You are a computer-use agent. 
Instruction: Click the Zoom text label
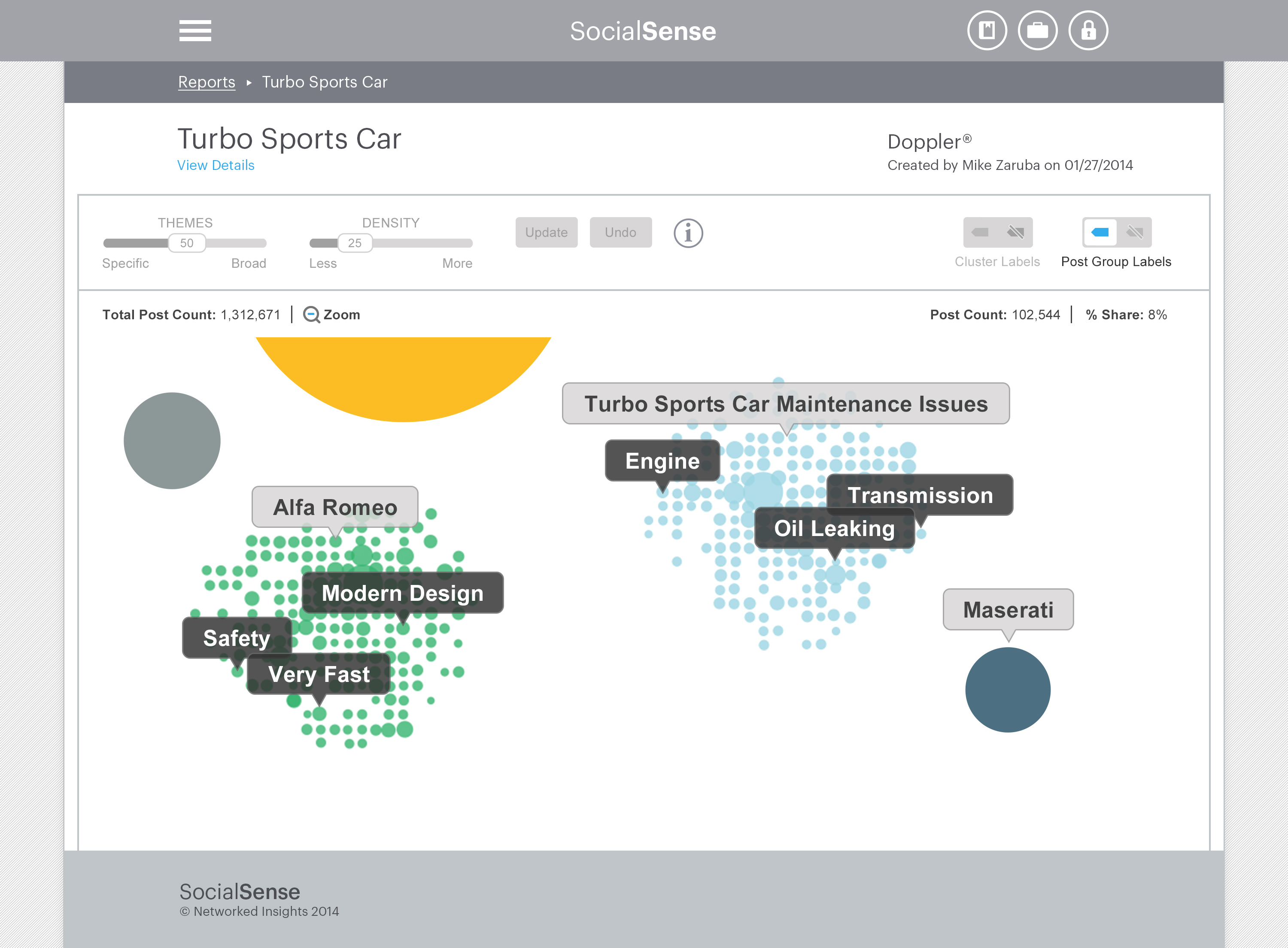(x=341, y=315)
